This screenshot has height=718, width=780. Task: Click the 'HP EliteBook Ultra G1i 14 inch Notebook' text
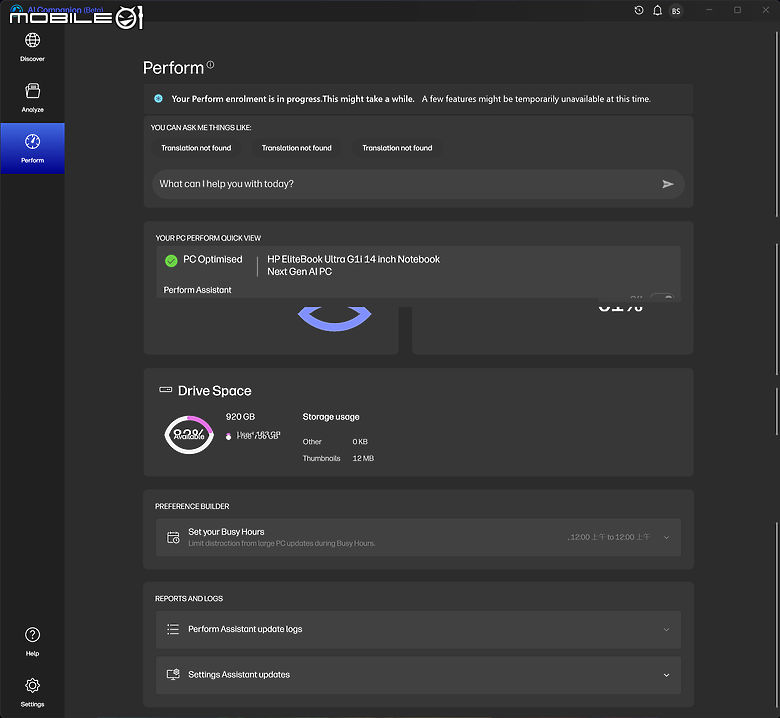coord(353,259)
